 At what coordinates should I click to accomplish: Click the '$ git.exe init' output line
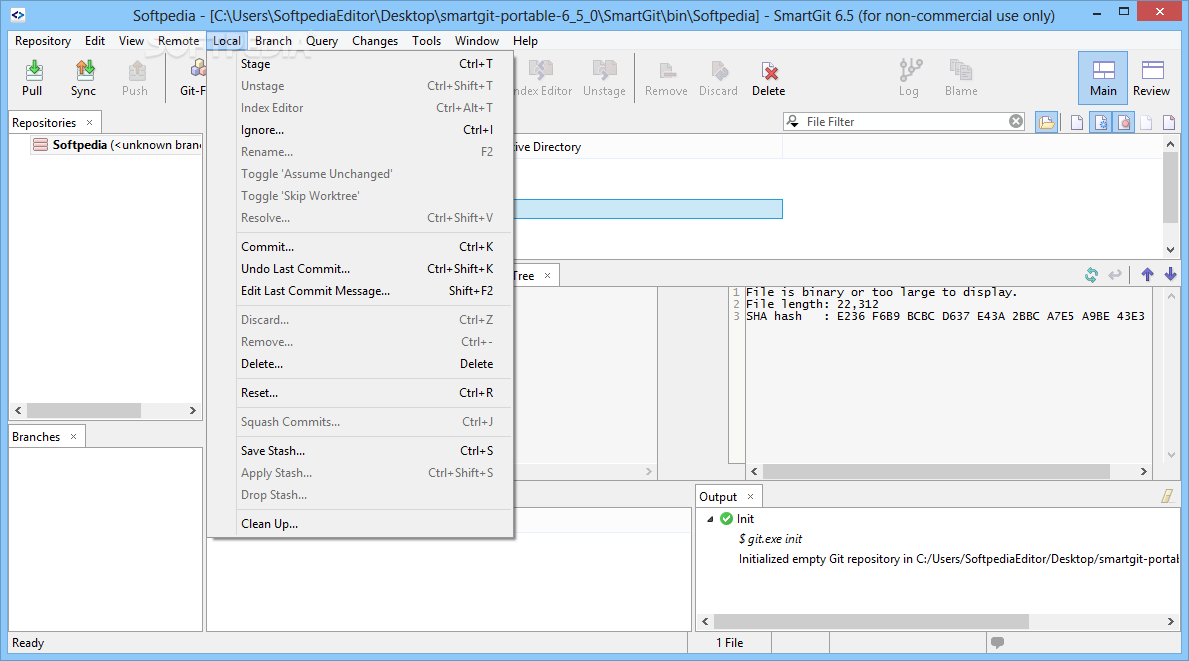coord(770,539)
